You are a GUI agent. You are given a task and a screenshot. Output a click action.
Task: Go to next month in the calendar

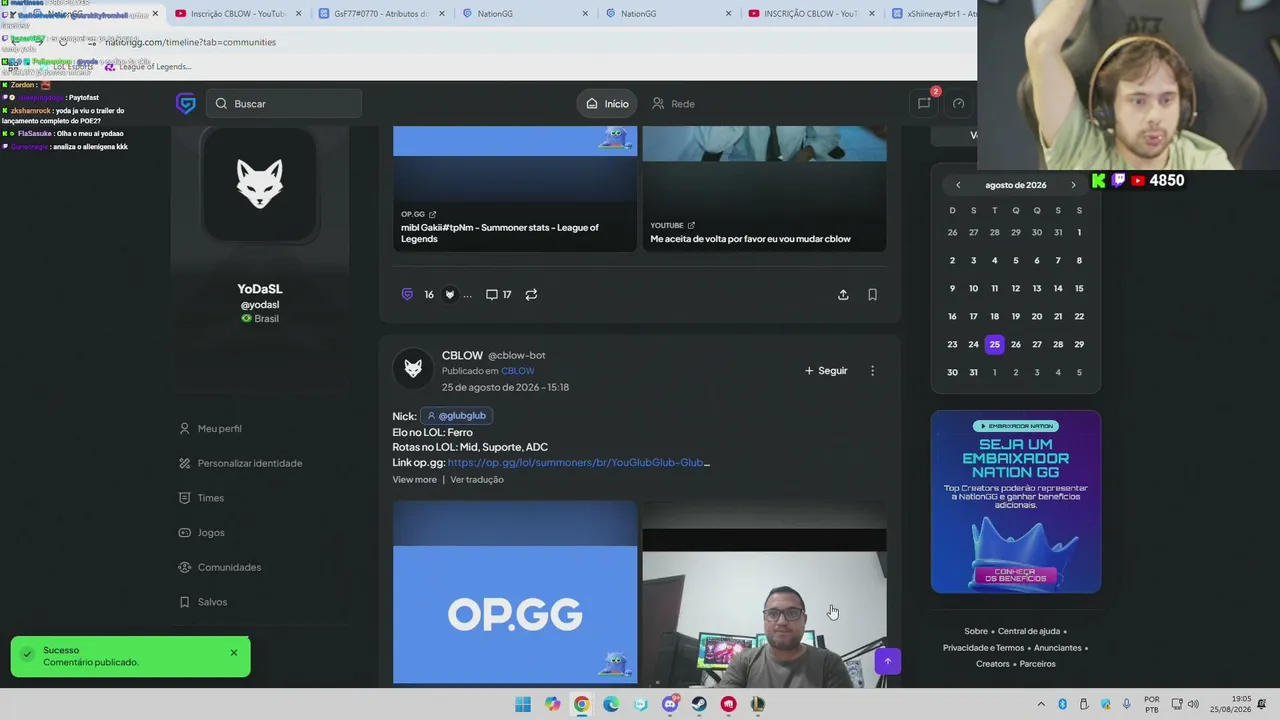1074,185
